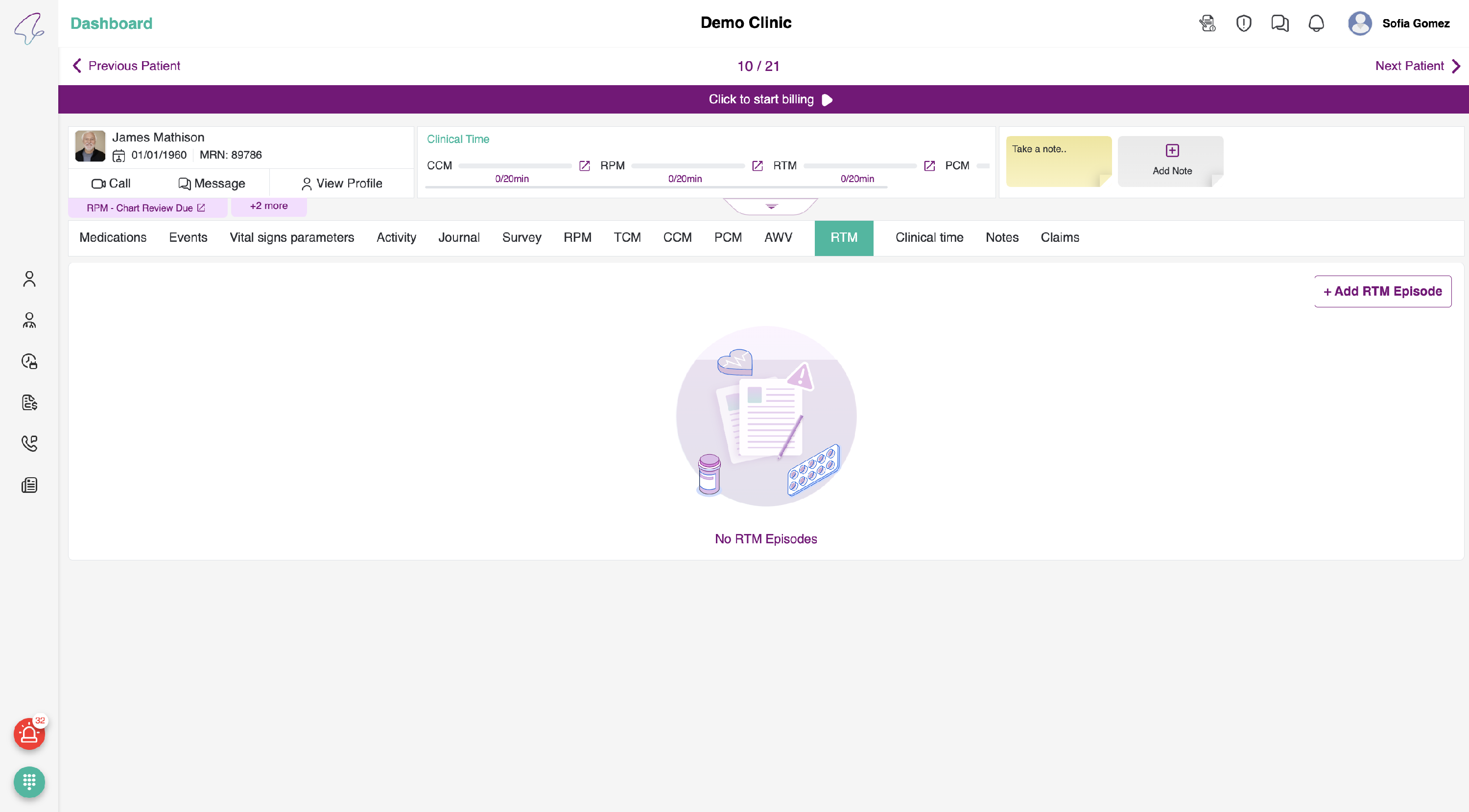This screenshot has width=1469, height=812.
Task: Open the patients person icon in sidebar
Action: 29,278
